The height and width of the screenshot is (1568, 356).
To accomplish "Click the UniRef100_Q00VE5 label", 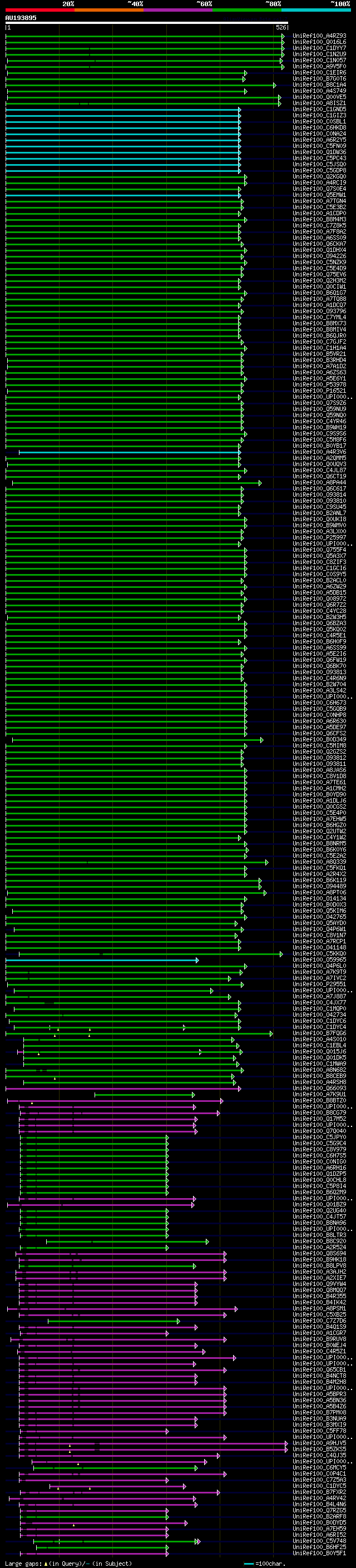I will coord(319,97).
